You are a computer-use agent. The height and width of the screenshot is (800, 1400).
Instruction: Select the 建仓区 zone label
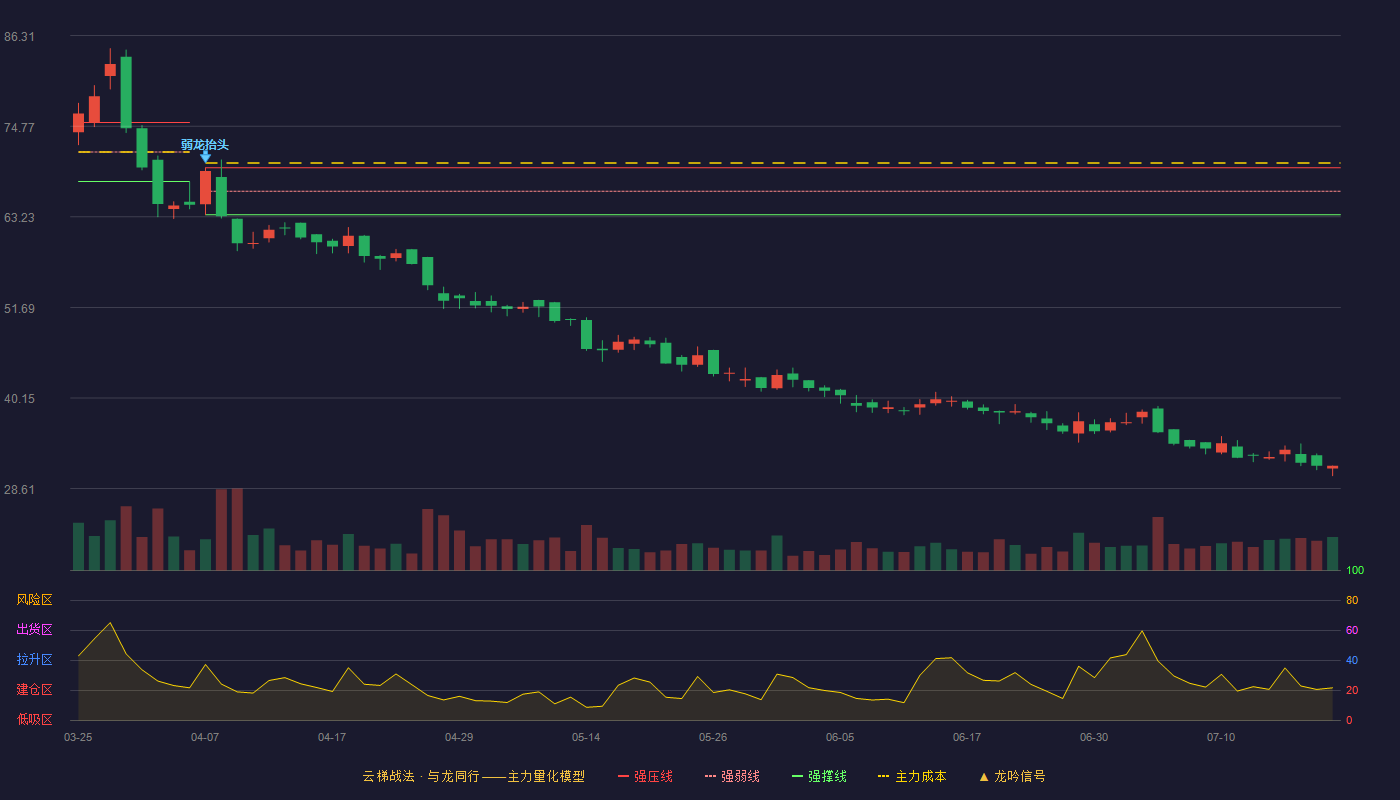point(34,690)
